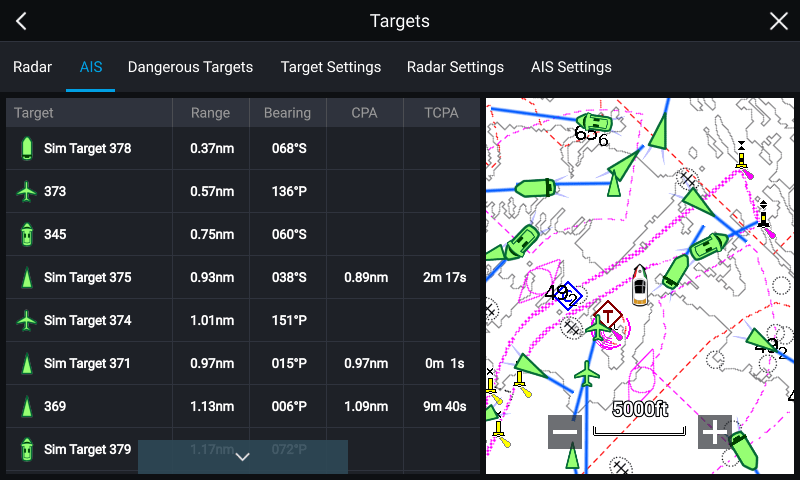
Task: Select the Sim Target 375 row
Action: tap(240, 277)
